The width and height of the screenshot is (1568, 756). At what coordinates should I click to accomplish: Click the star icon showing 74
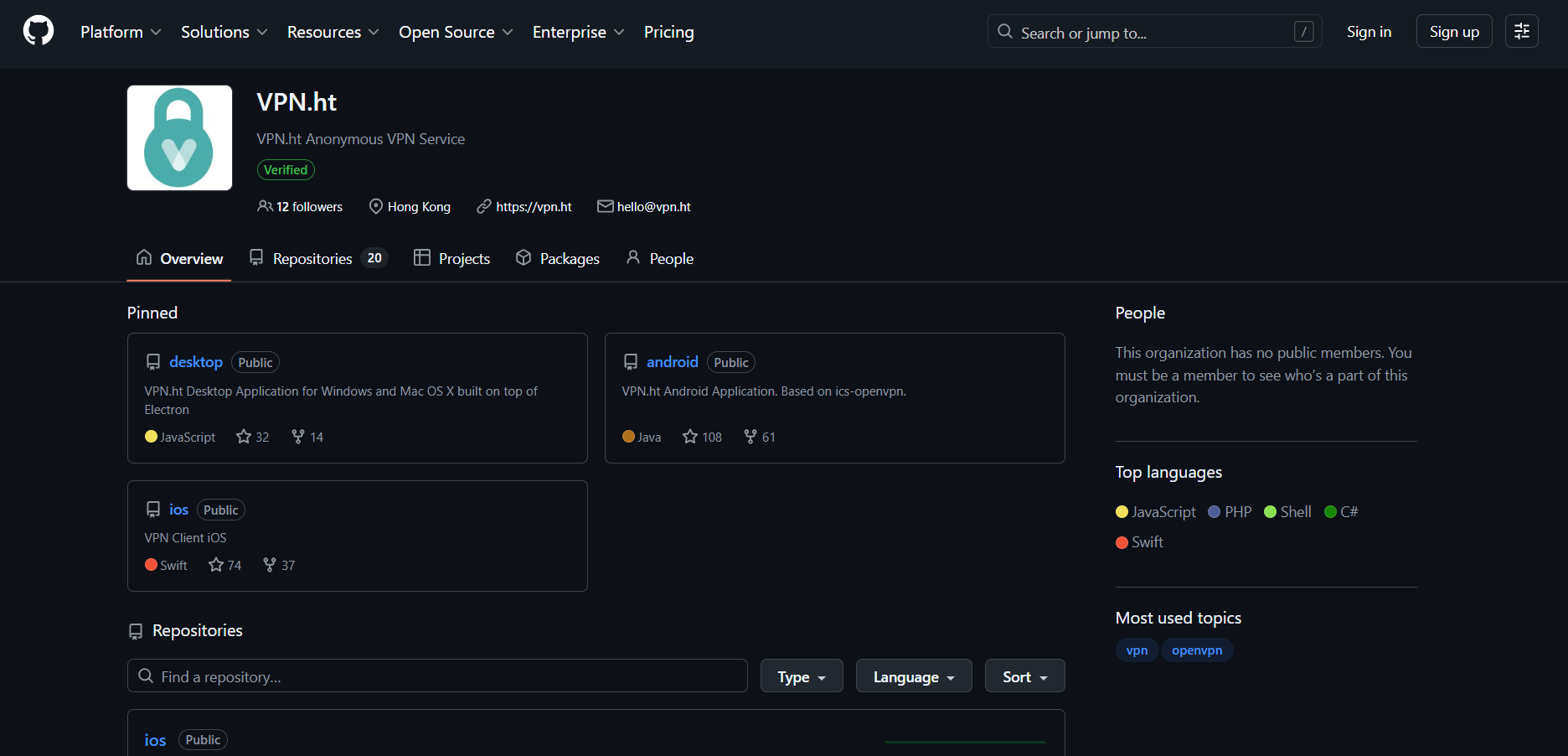point(216,565)
